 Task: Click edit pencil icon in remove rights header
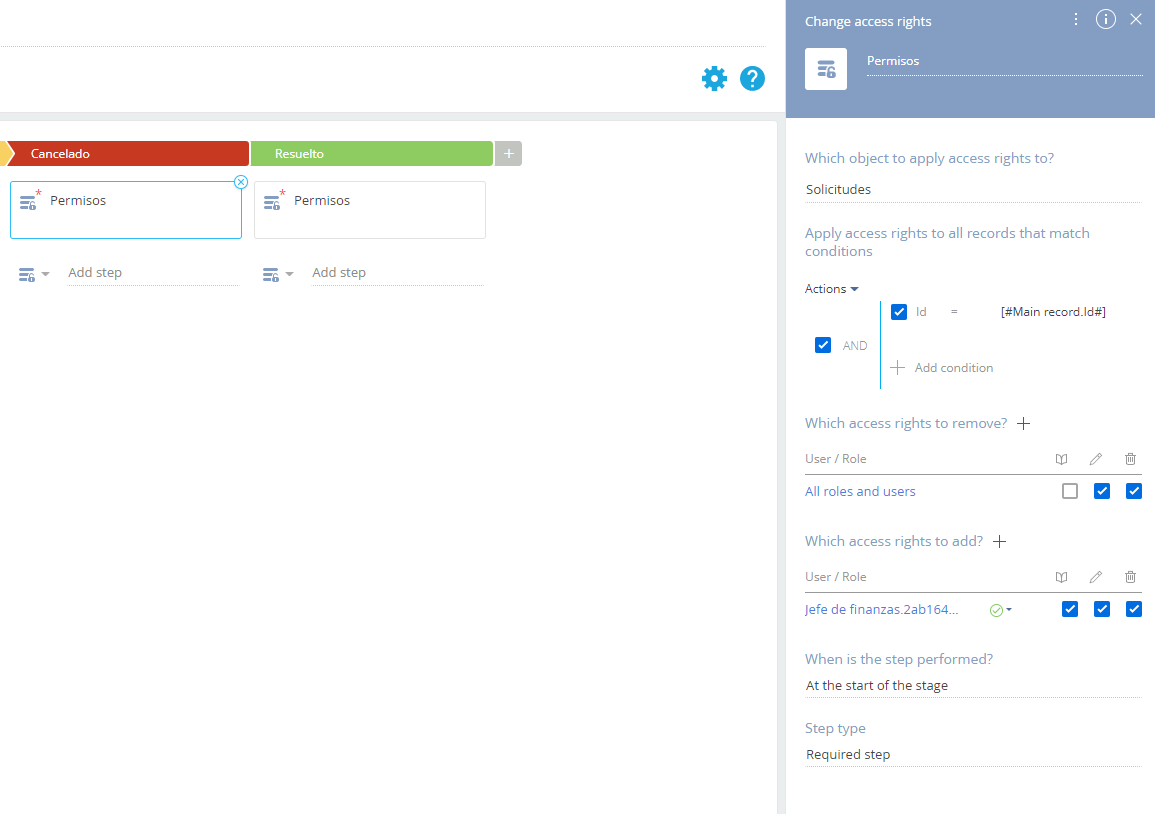click(1095, 459)
